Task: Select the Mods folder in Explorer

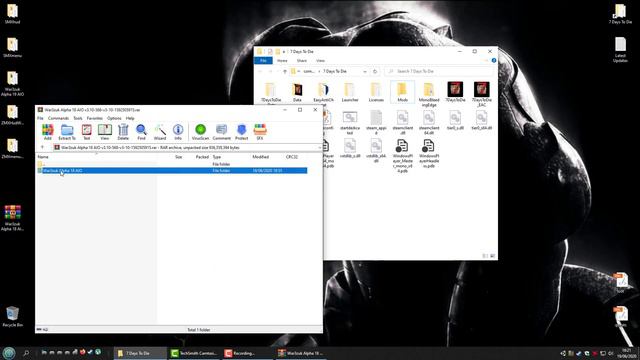Action: [x=402, y=92]
